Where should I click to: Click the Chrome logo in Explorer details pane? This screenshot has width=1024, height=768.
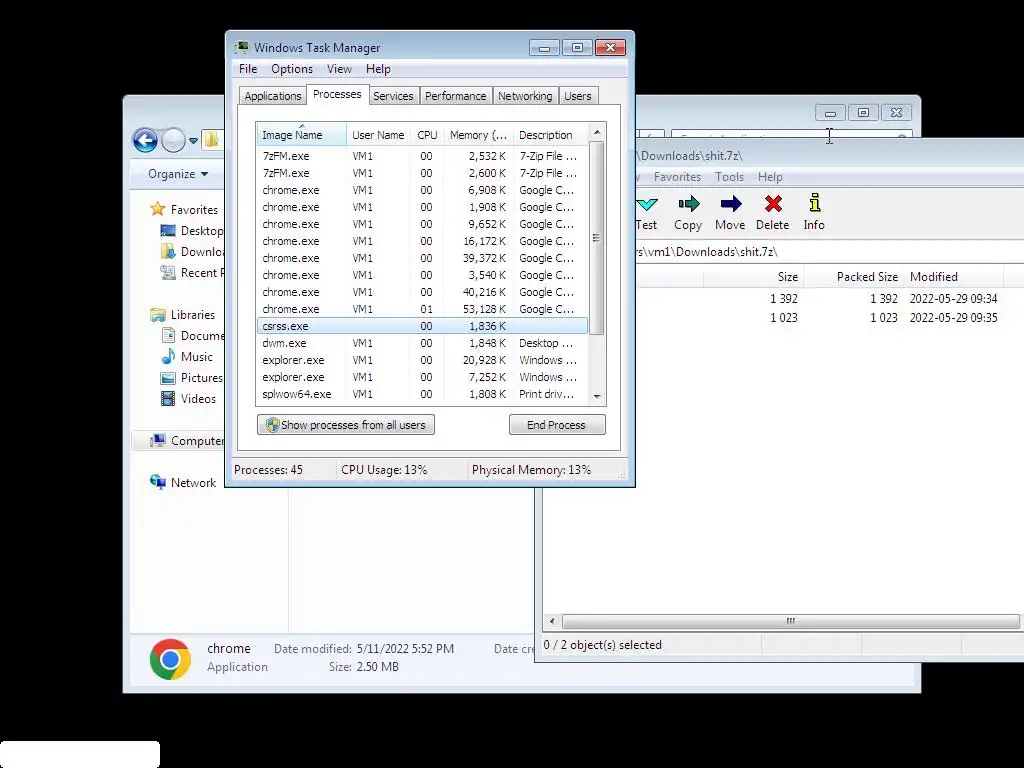pos(170,659)
